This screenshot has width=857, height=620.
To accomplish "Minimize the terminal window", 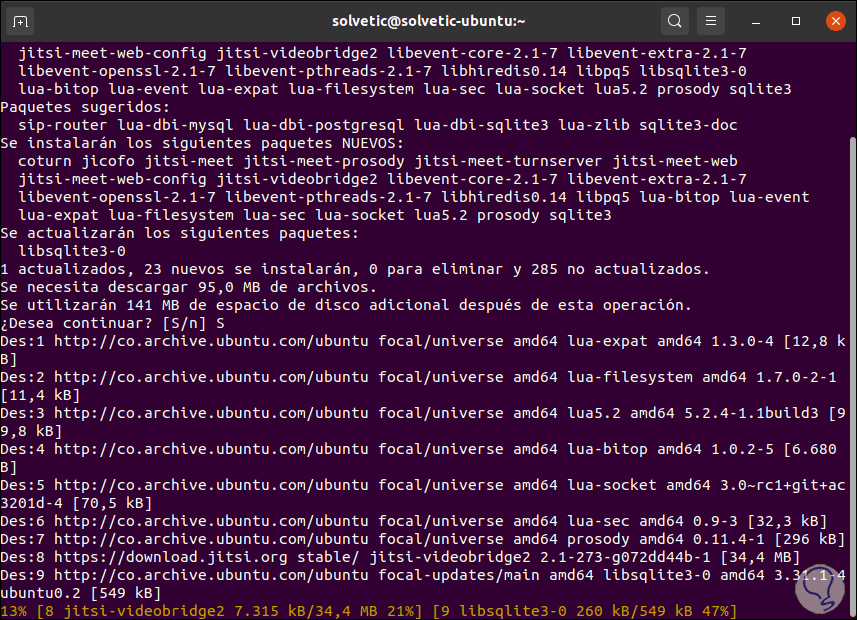I will (756, 21).
